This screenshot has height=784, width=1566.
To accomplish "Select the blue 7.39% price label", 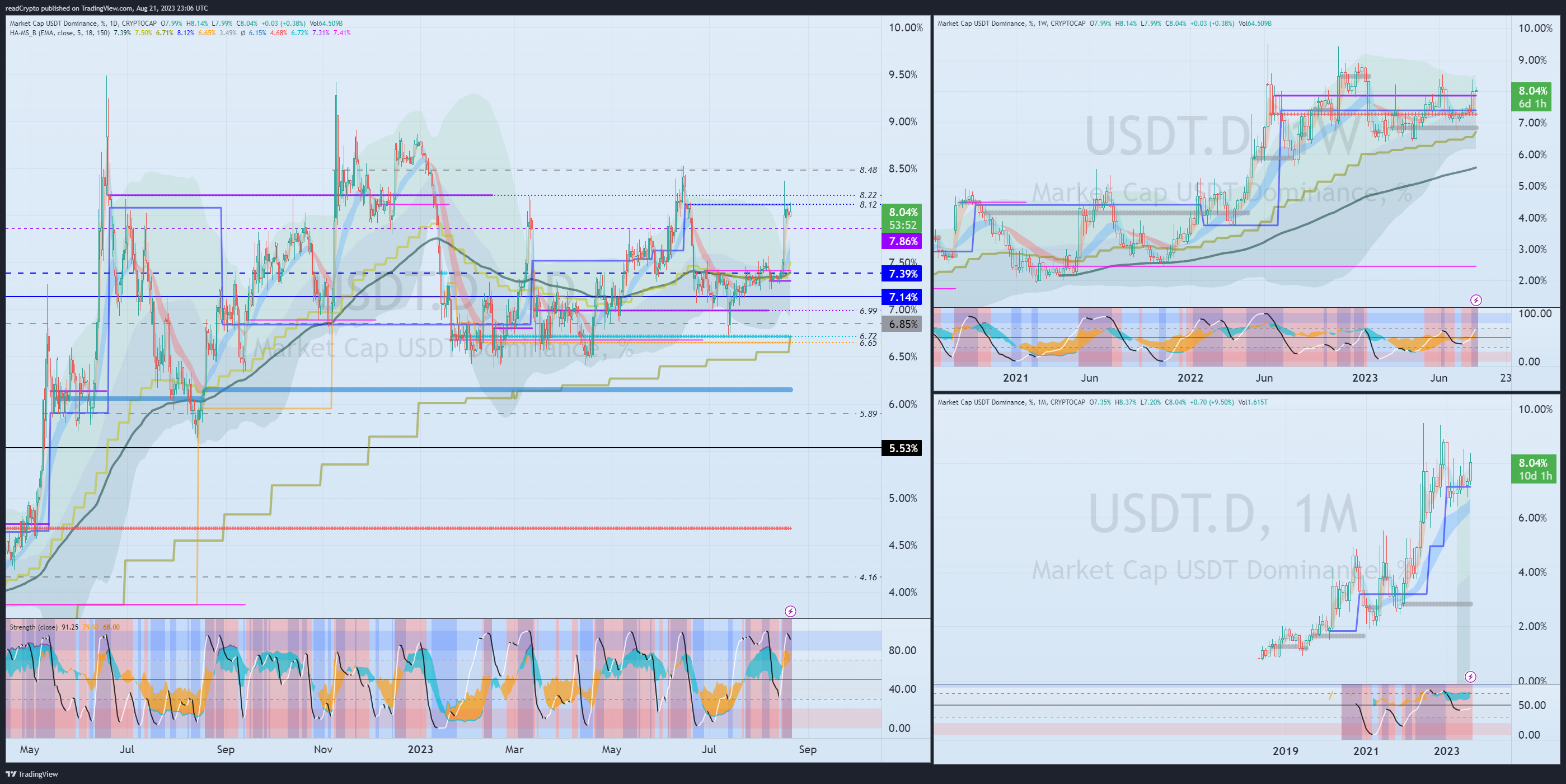I will 903,274.
